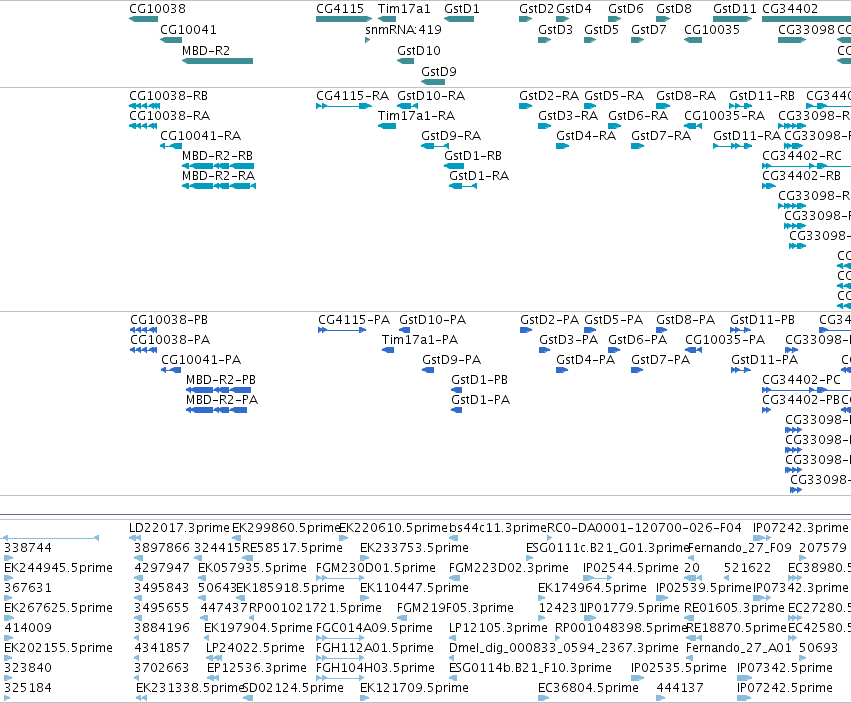Open the ESG0114b.B21_F10.3prime EST
Image resolution: width=851 pixels, height=703 pixels.
[x=452, y=678]
